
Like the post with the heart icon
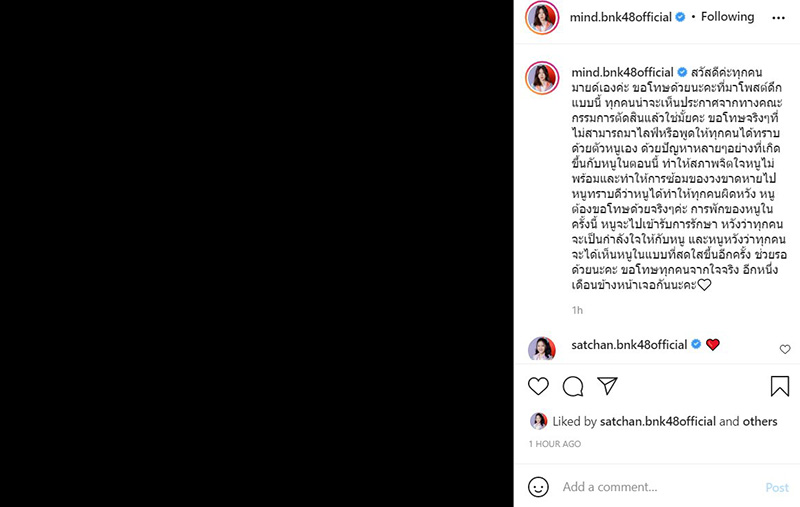click(538, 386)
